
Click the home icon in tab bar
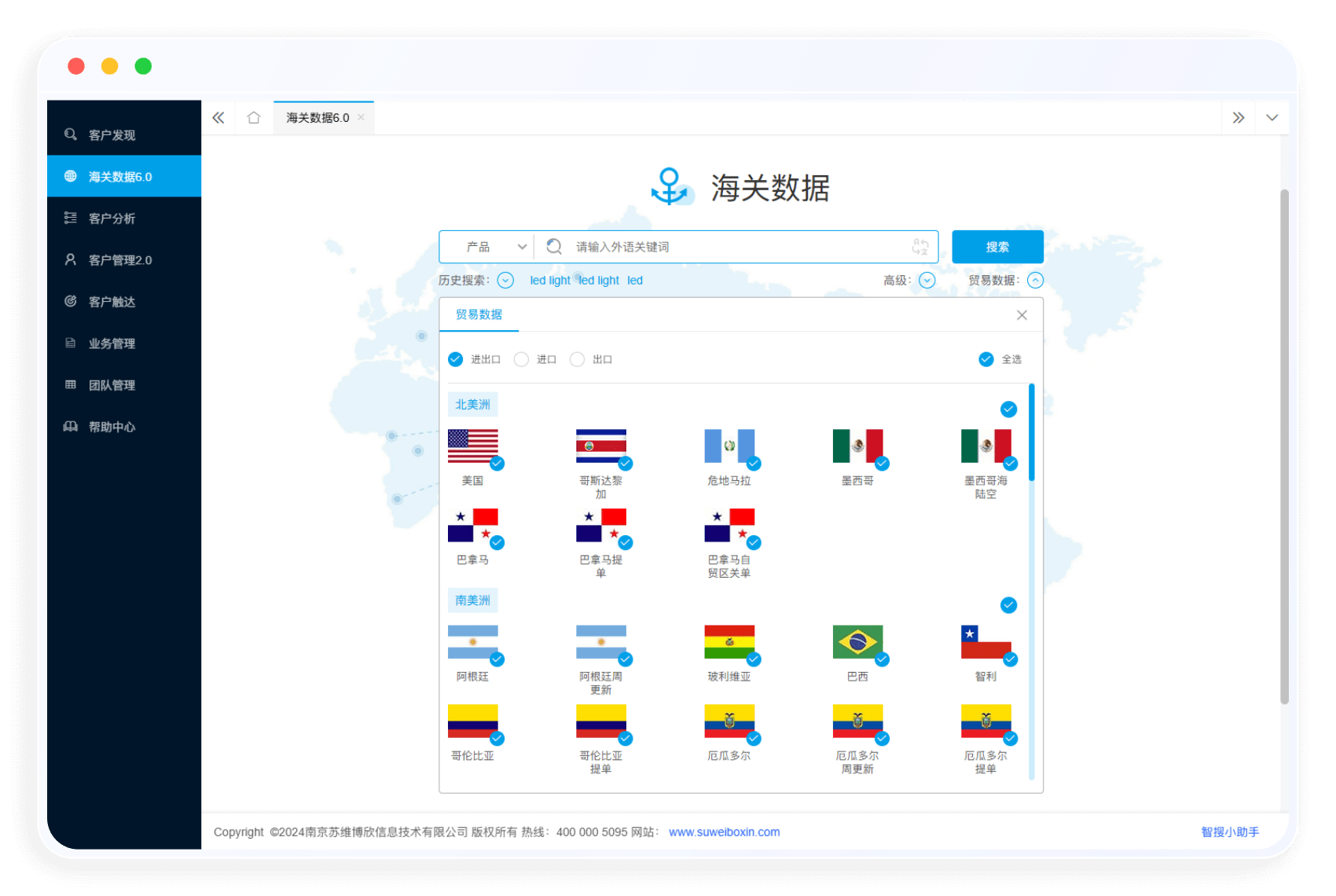pos(253,118)
